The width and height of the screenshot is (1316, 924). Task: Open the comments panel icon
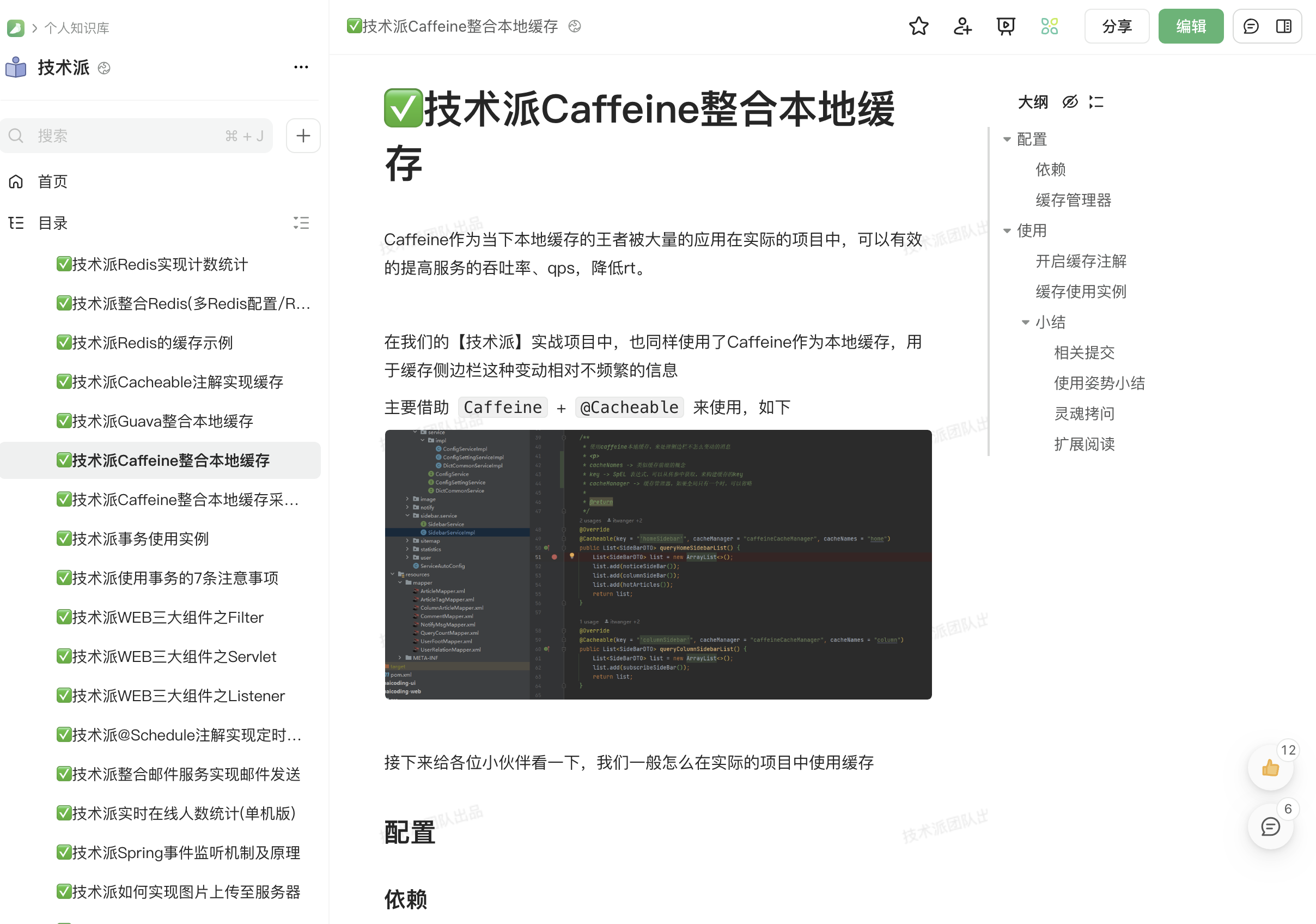tap(1251, 26)
